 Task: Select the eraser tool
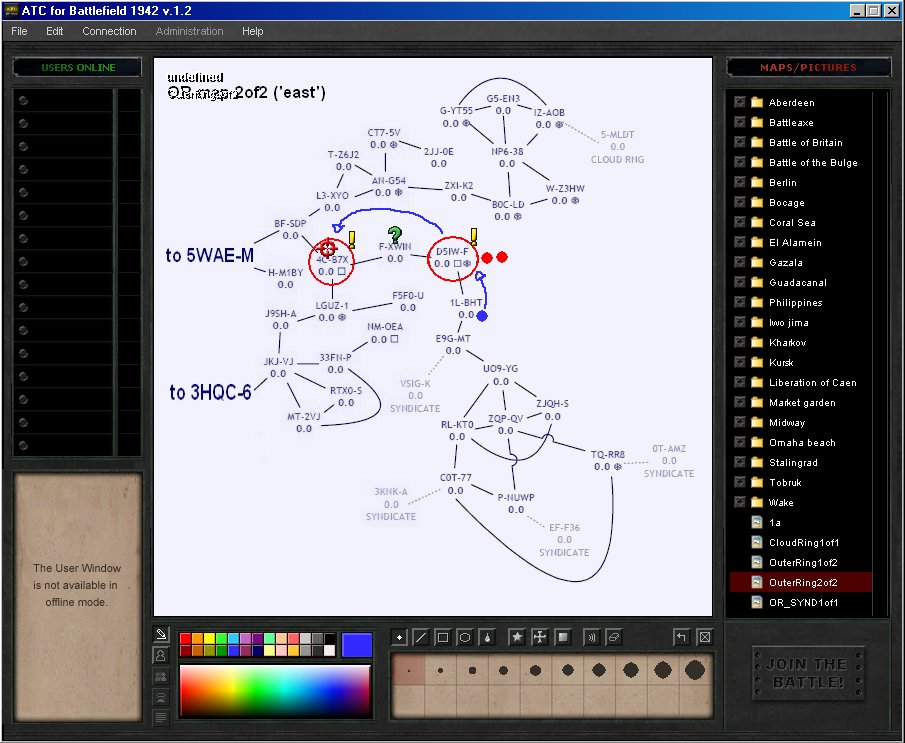coord(614,637)
